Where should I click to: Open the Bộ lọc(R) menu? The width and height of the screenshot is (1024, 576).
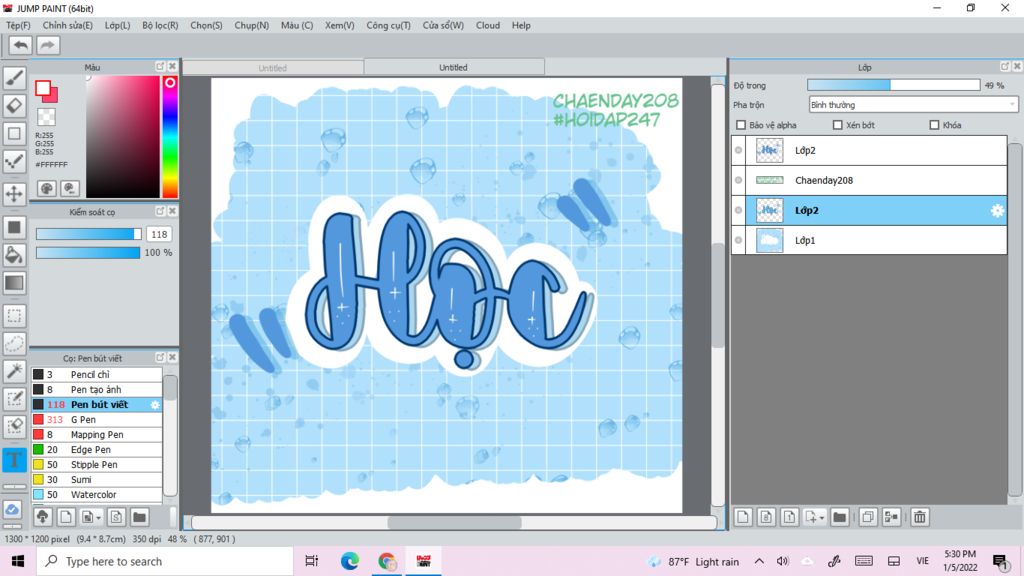pos(160,25)
